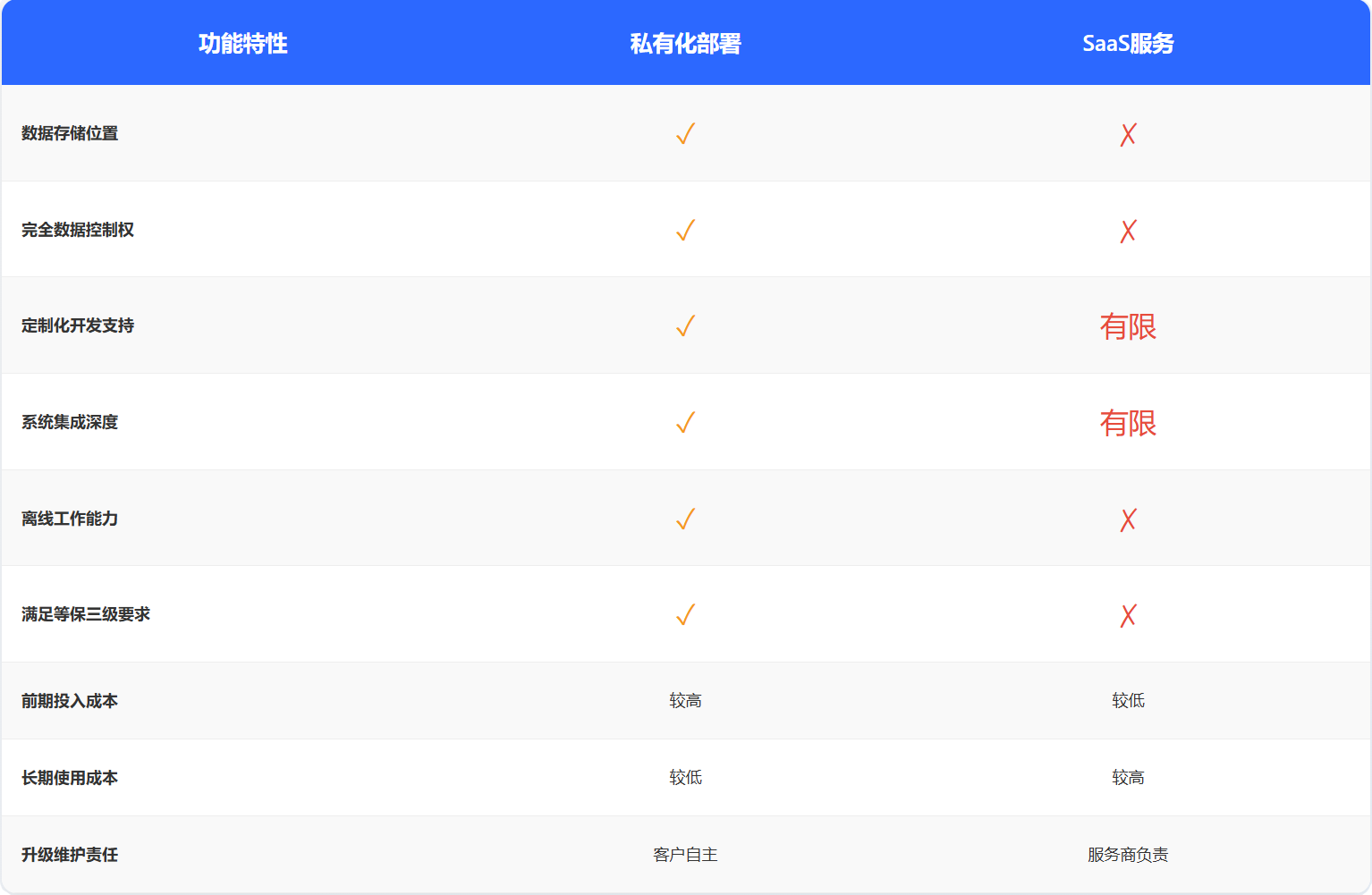Click the checkmark in the 离线工作能力 row
Image resolution: width=1372 pixels, height=895 pixels.
[x=685, y=519]
